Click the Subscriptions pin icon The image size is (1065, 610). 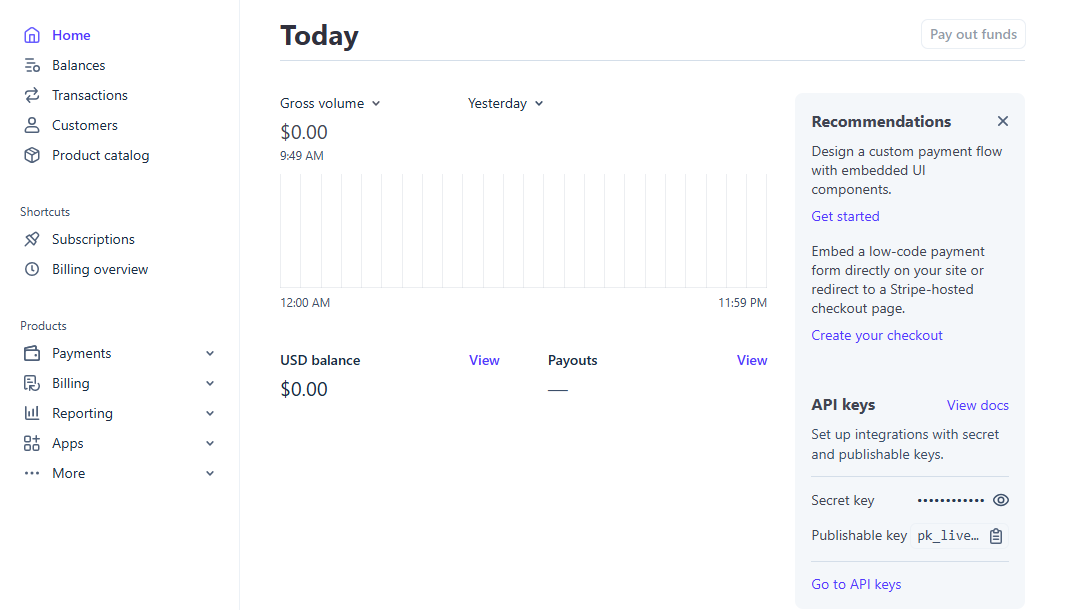pos(32,239)
